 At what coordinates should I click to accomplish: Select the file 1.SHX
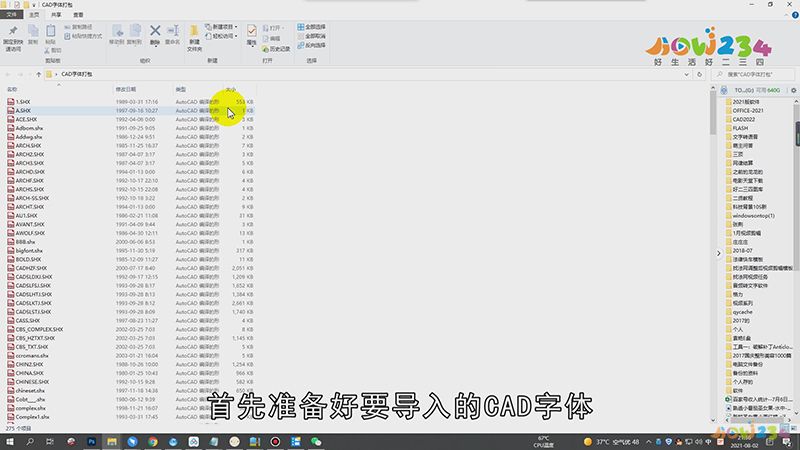(23, 102)
